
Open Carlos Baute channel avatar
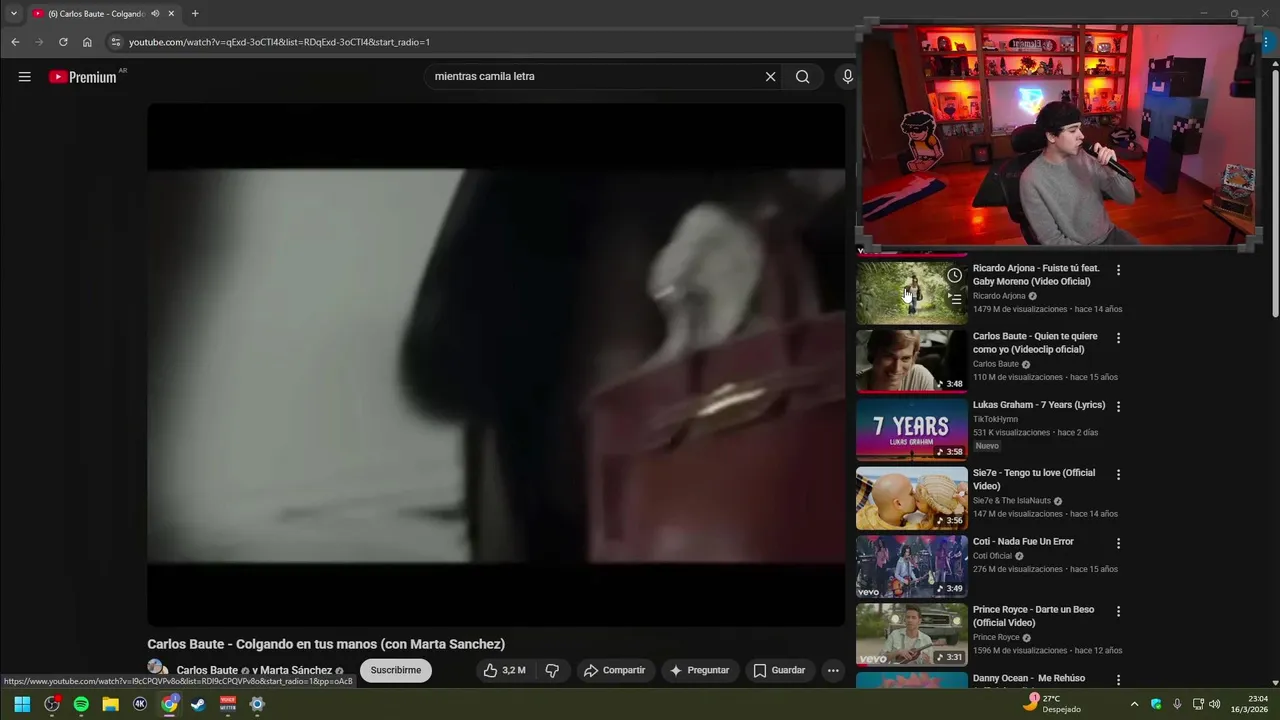pos(157,668)
